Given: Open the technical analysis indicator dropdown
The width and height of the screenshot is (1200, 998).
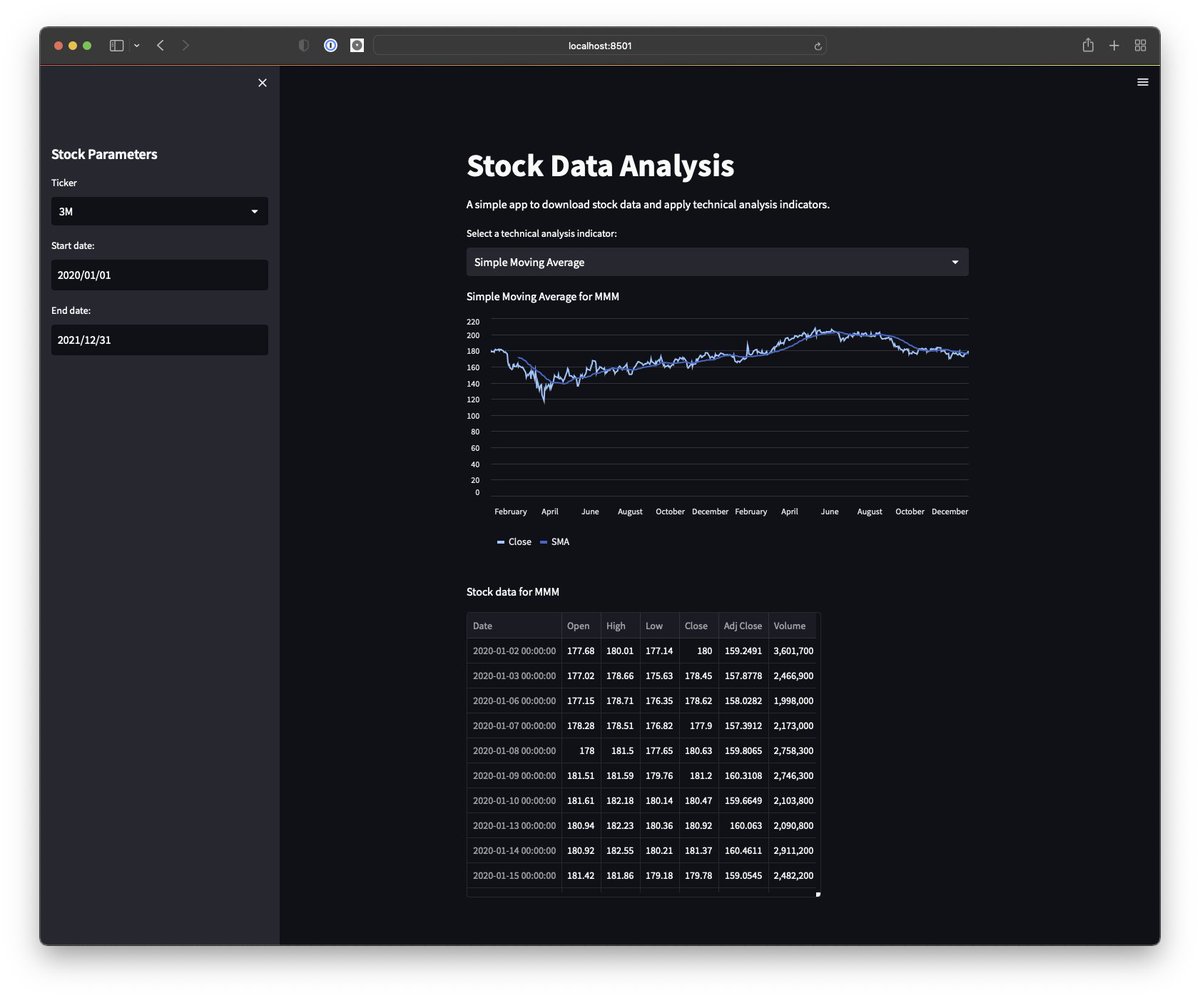Looking at the screenshot, I should pyautogui.click(x=716, y=262).
